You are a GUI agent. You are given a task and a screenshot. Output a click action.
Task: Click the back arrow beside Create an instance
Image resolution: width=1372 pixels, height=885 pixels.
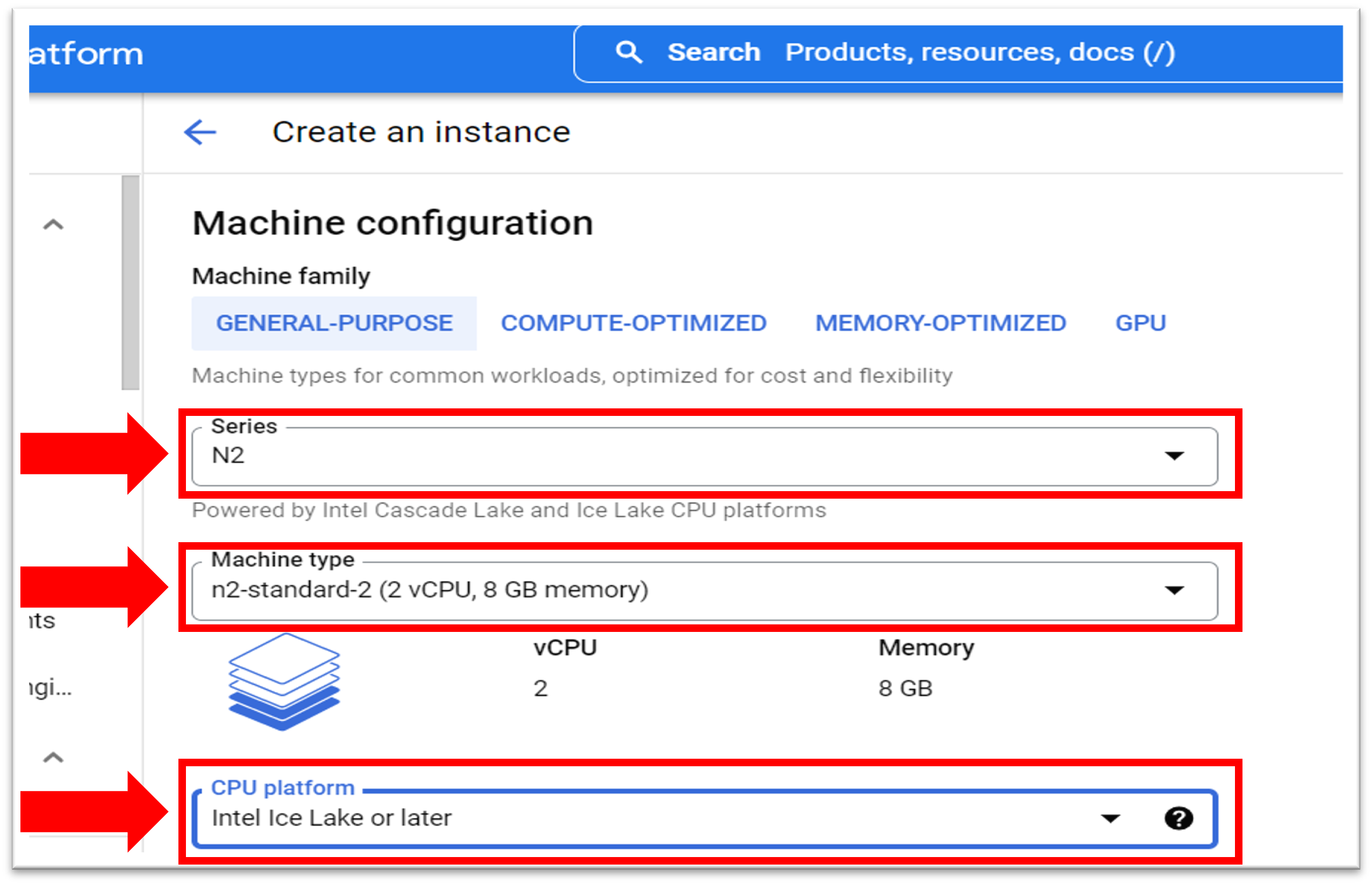click(x=200, y=133)
